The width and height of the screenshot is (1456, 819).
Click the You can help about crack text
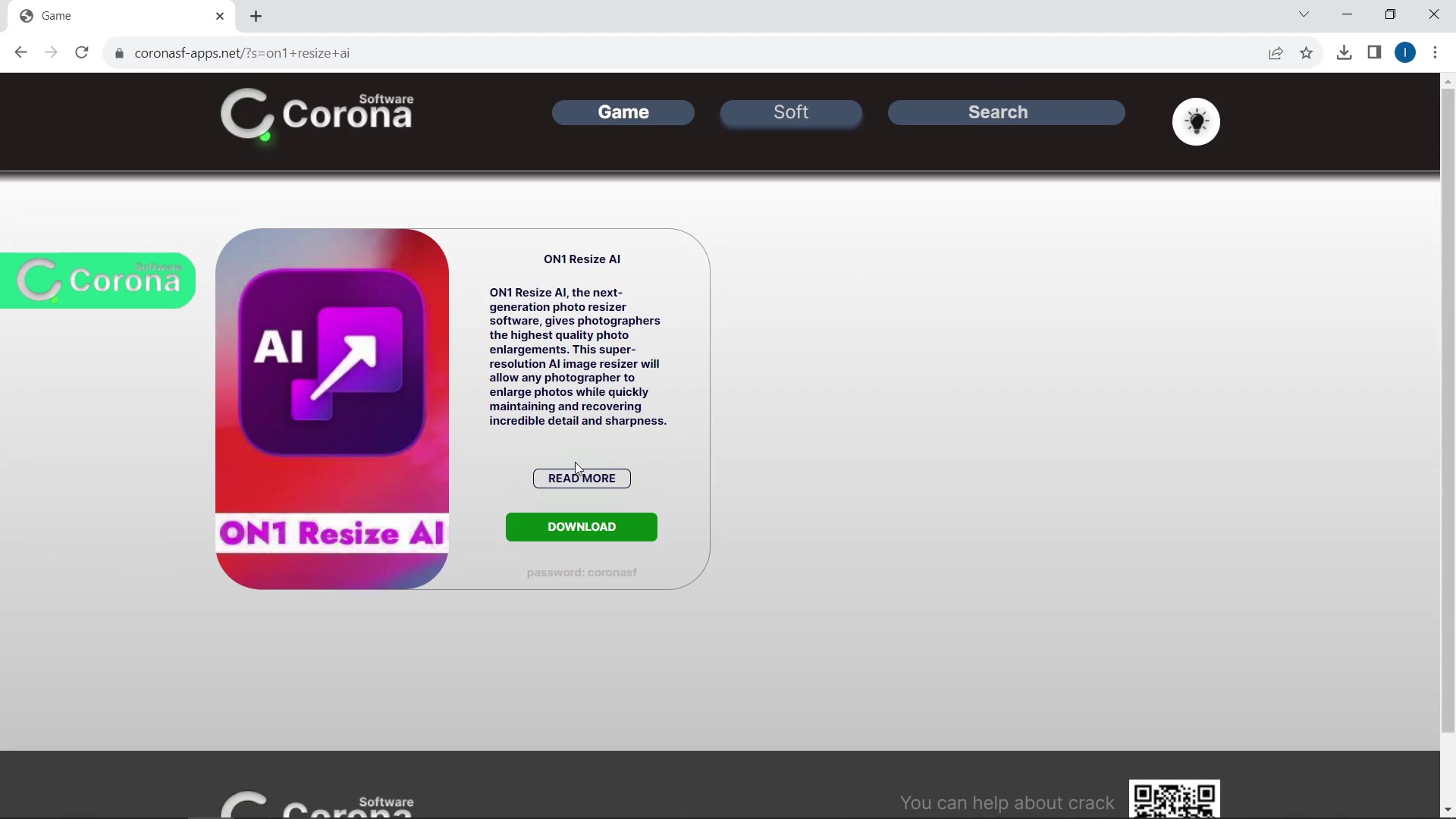(1007, 803)
